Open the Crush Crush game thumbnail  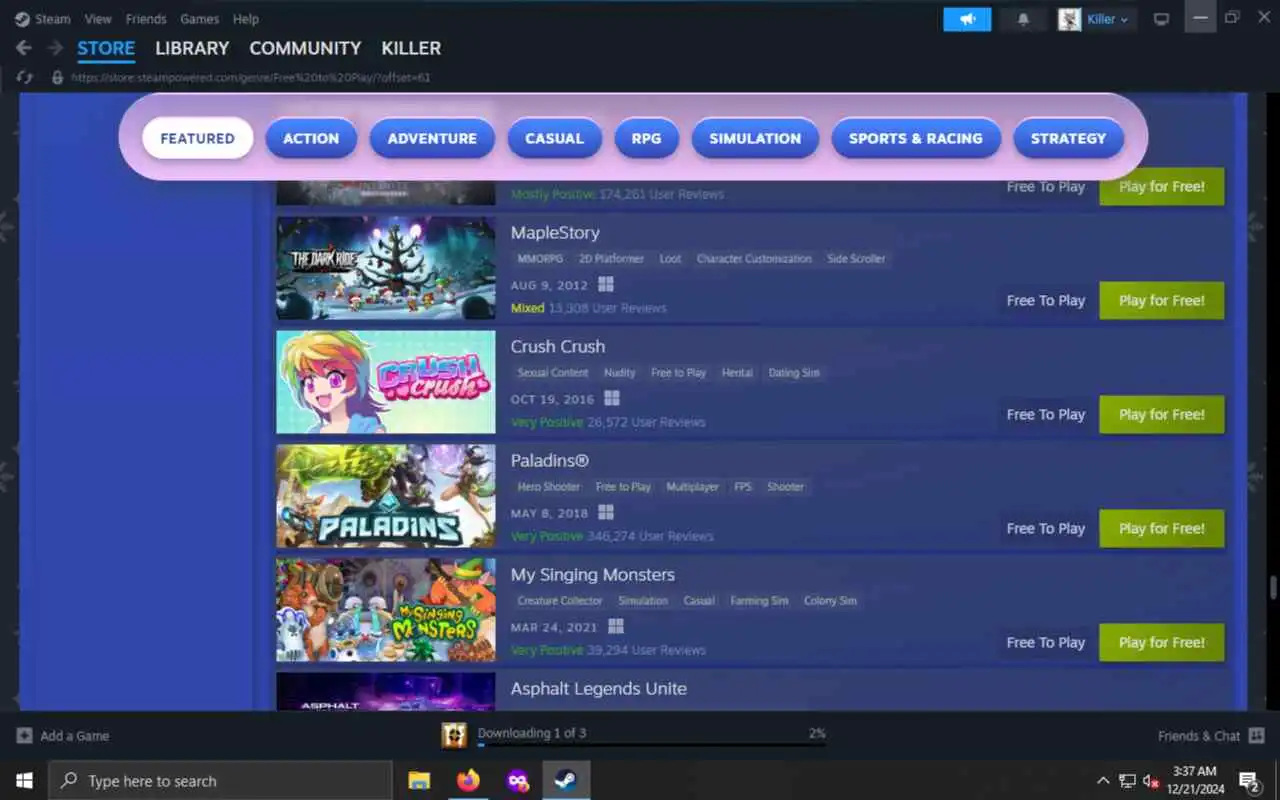tap(386, 382)
